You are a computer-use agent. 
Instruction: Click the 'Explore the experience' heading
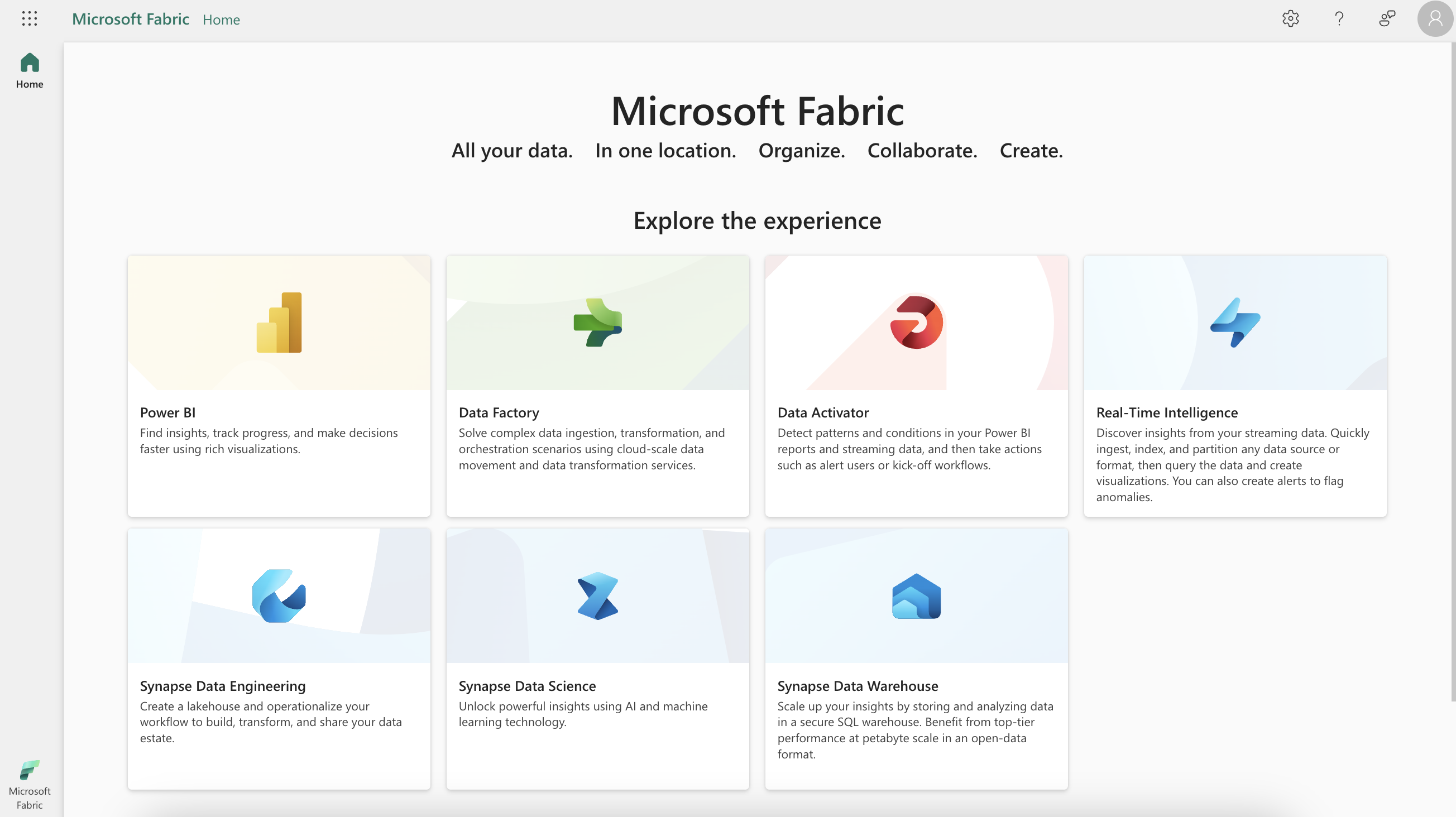pos(757,220)
